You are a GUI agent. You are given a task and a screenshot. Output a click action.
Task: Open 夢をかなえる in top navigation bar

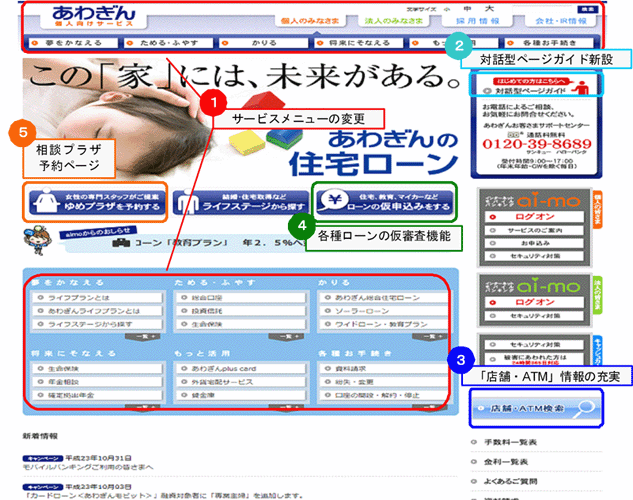(73, 42)
